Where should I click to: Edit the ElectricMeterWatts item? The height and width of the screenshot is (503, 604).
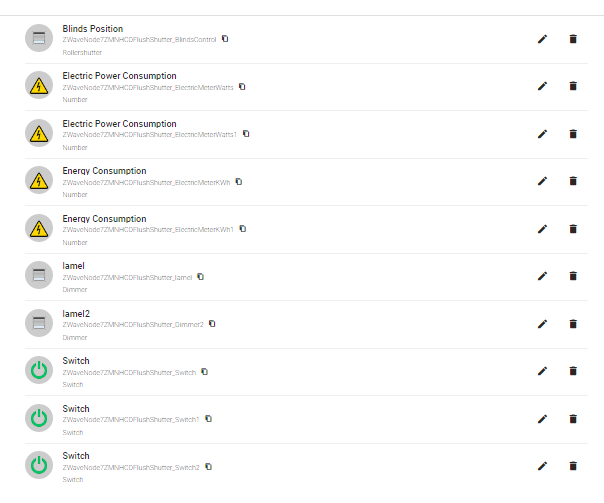click(543, 86)
